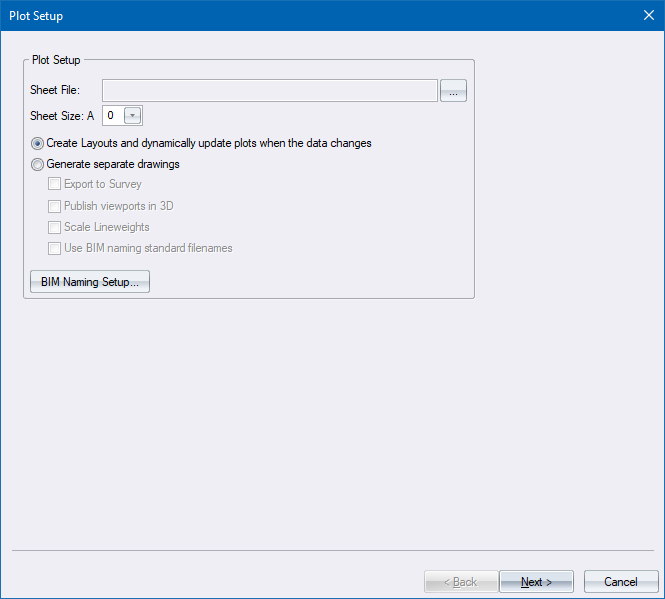
Task: Toggle the Scale Lineweights checkbox
Action: 55,227
